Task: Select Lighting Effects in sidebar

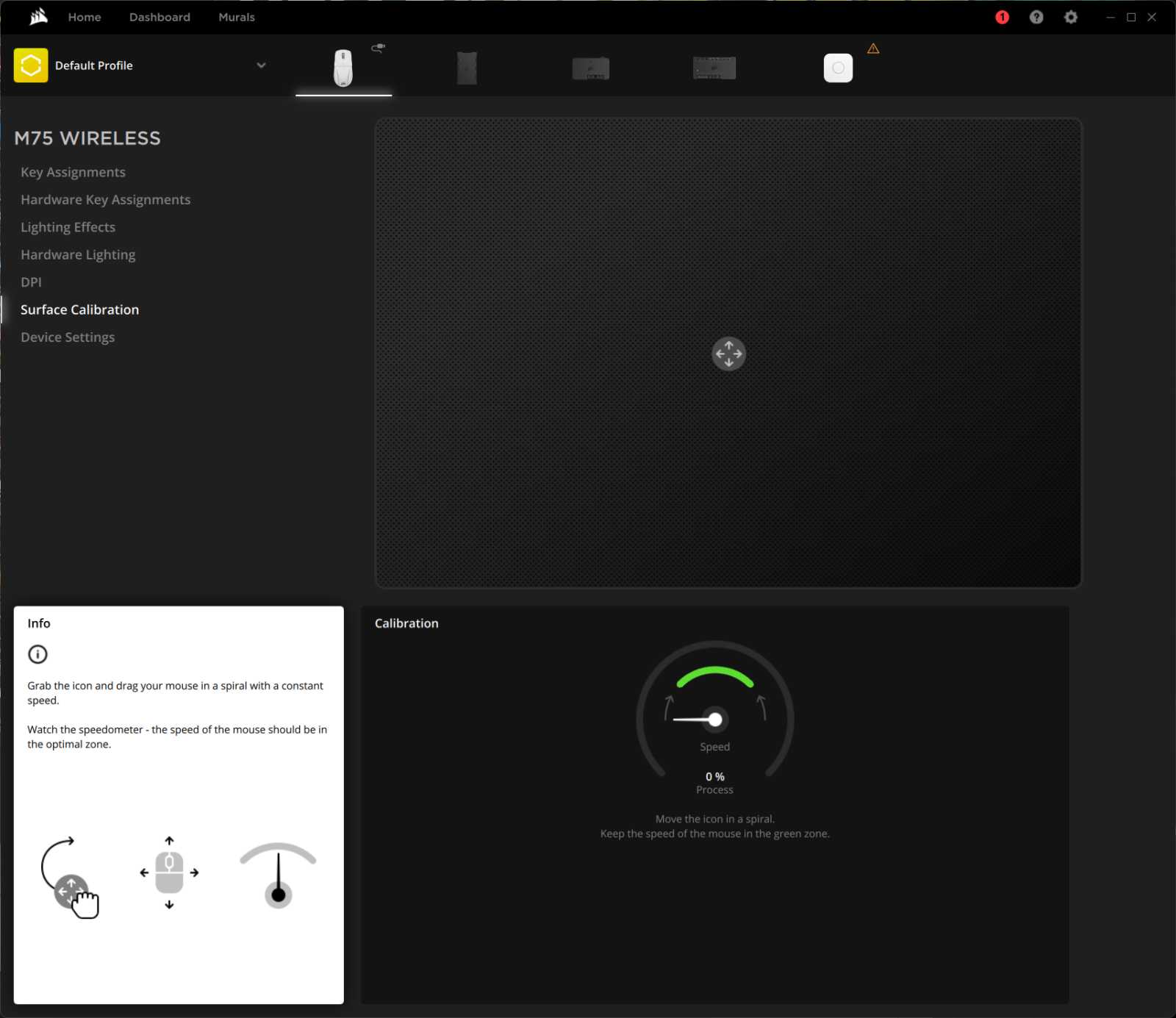Action: point(68,227)
